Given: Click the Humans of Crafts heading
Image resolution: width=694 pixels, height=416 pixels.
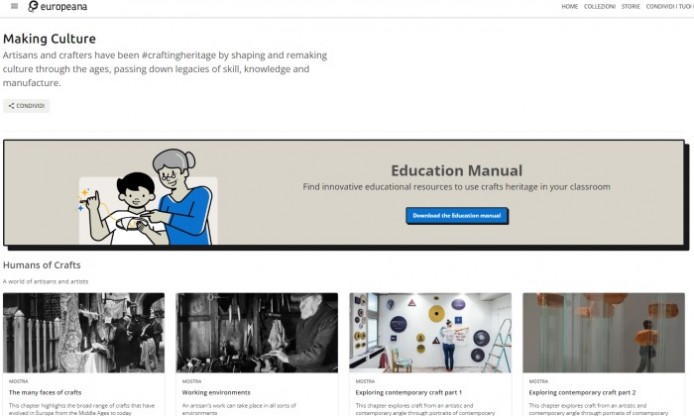Looking at the screenshot, I should pos(42,265).
